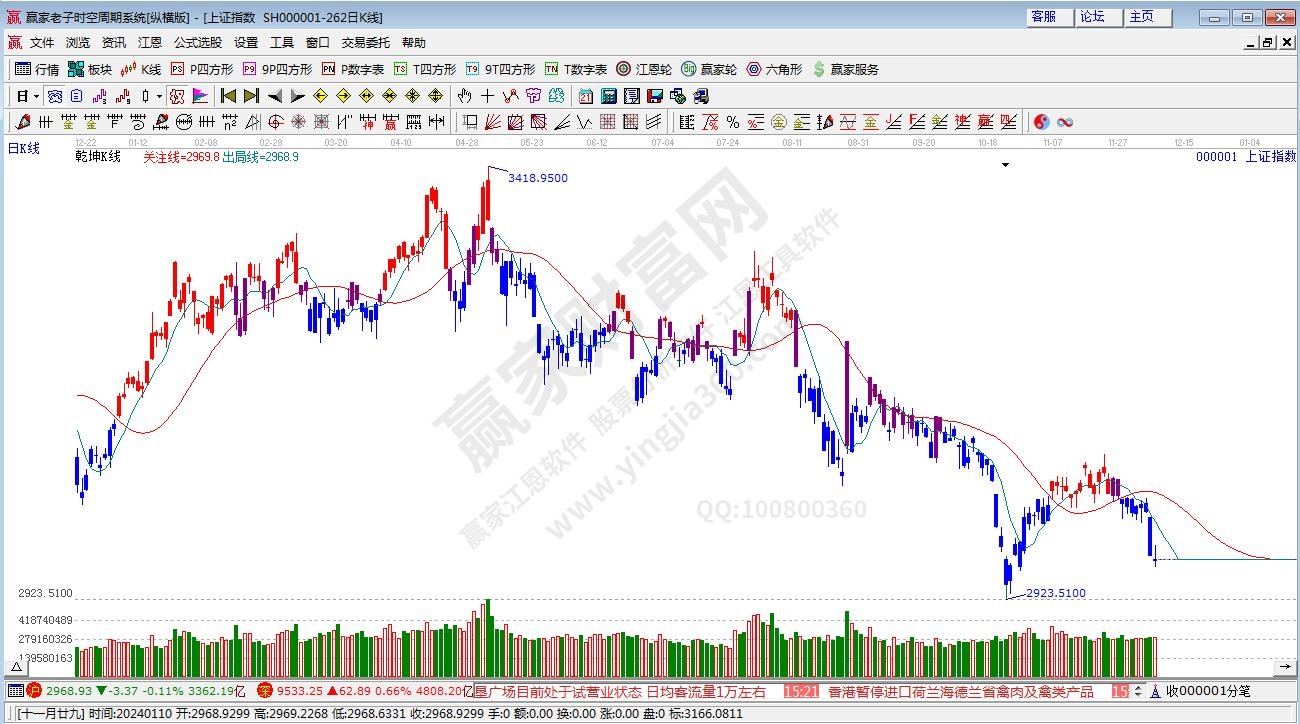Open the 公式选股 menu
The image size is (1300, 724).
[198, 43]
